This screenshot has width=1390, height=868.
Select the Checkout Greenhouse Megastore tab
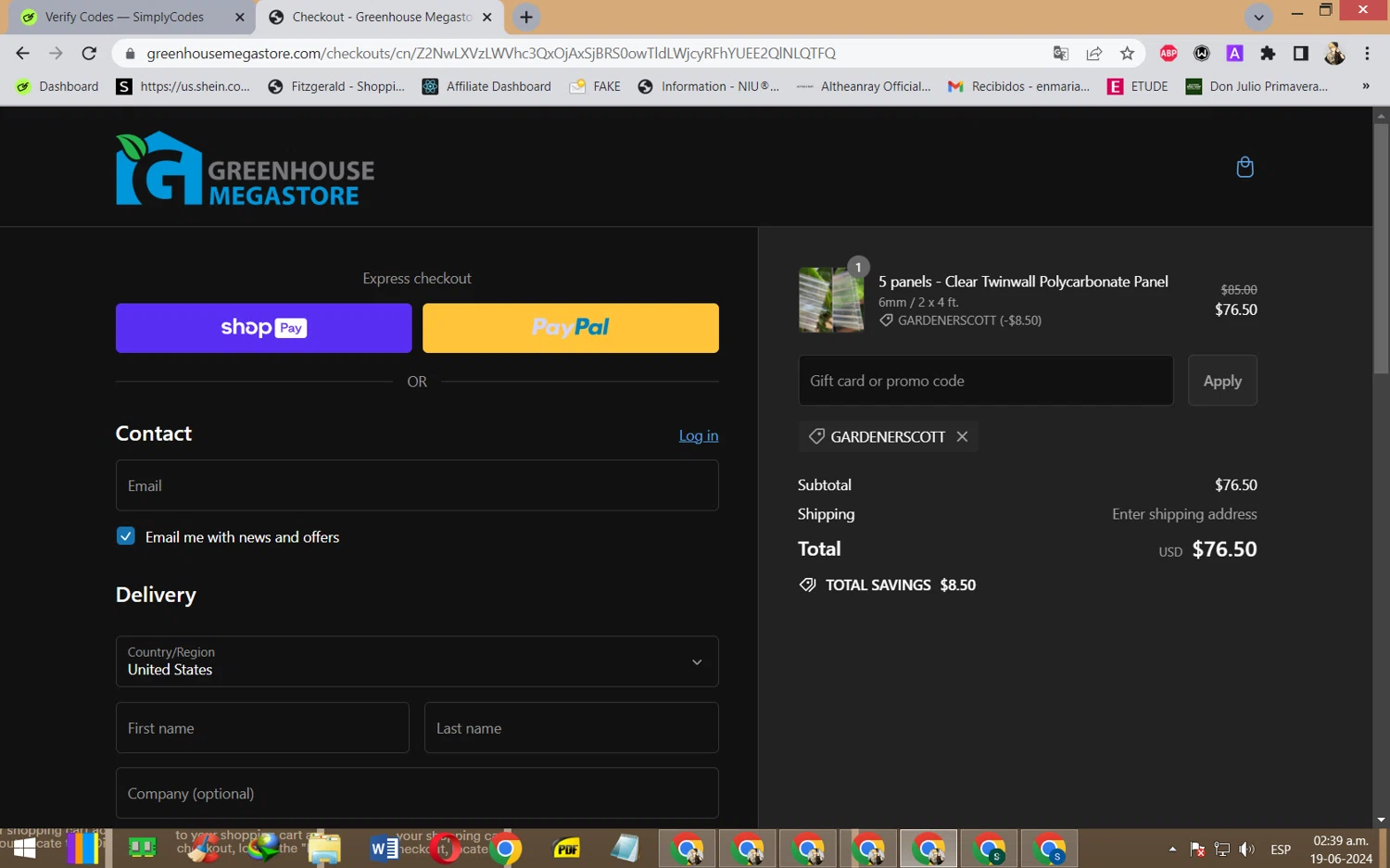point(382,17)
